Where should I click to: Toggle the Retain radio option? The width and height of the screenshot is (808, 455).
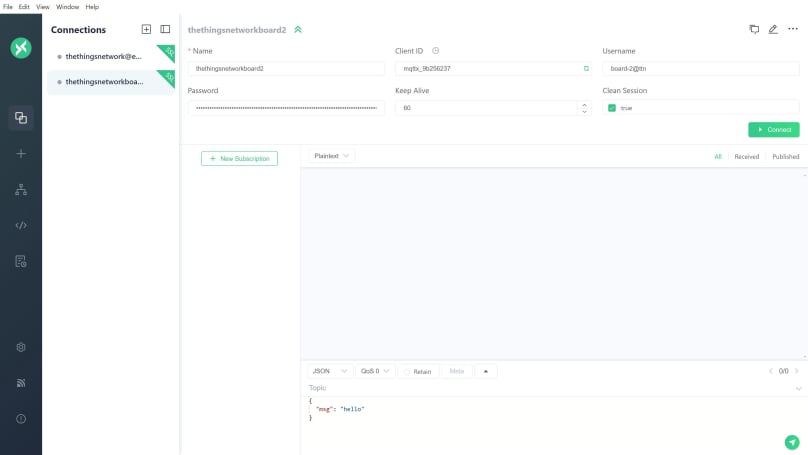tap(407, 372)
